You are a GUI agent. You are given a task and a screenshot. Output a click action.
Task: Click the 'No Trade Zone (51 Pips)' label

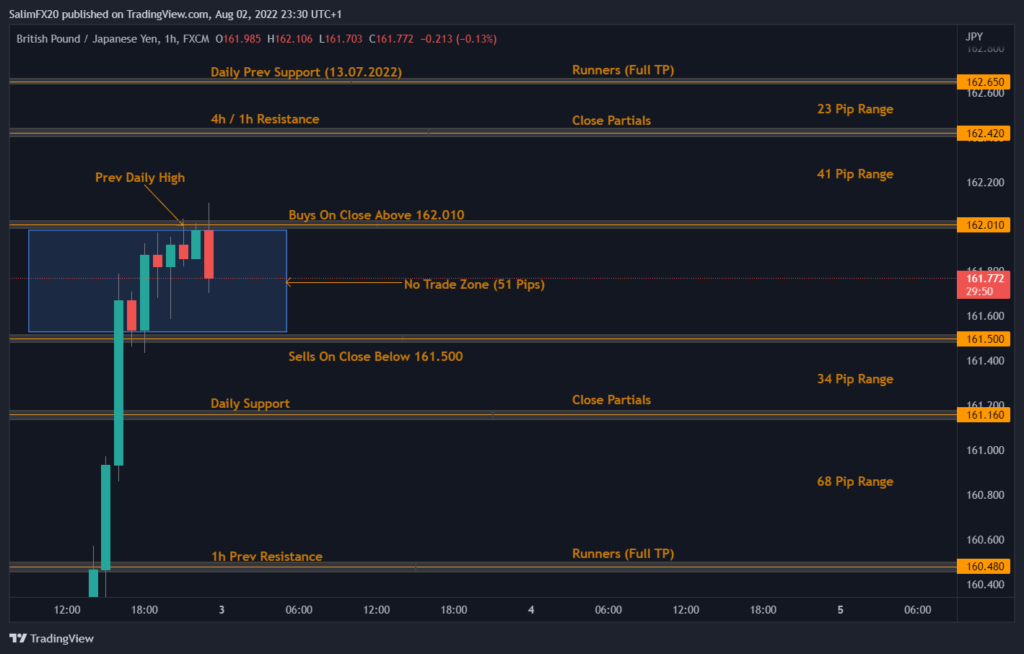[x=474, y=284]
